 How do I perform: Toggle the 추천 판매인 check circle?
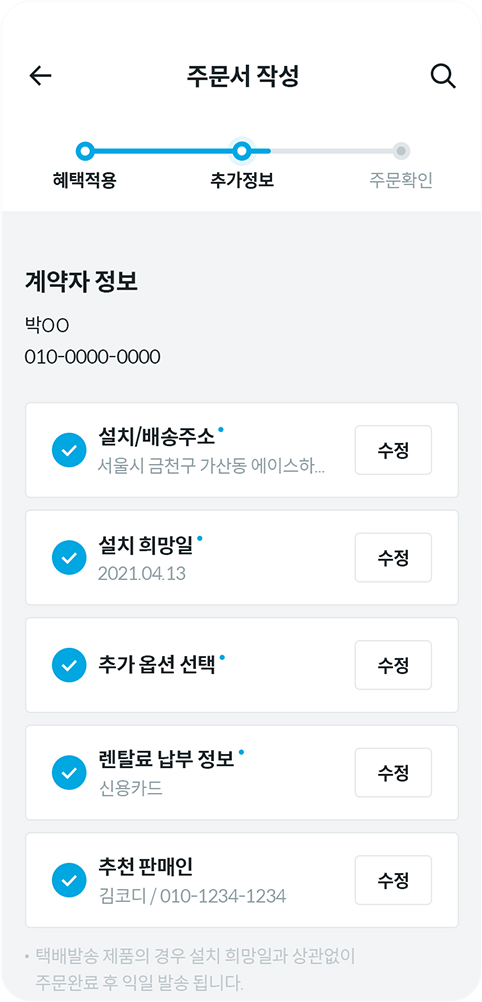click(69, 879)
